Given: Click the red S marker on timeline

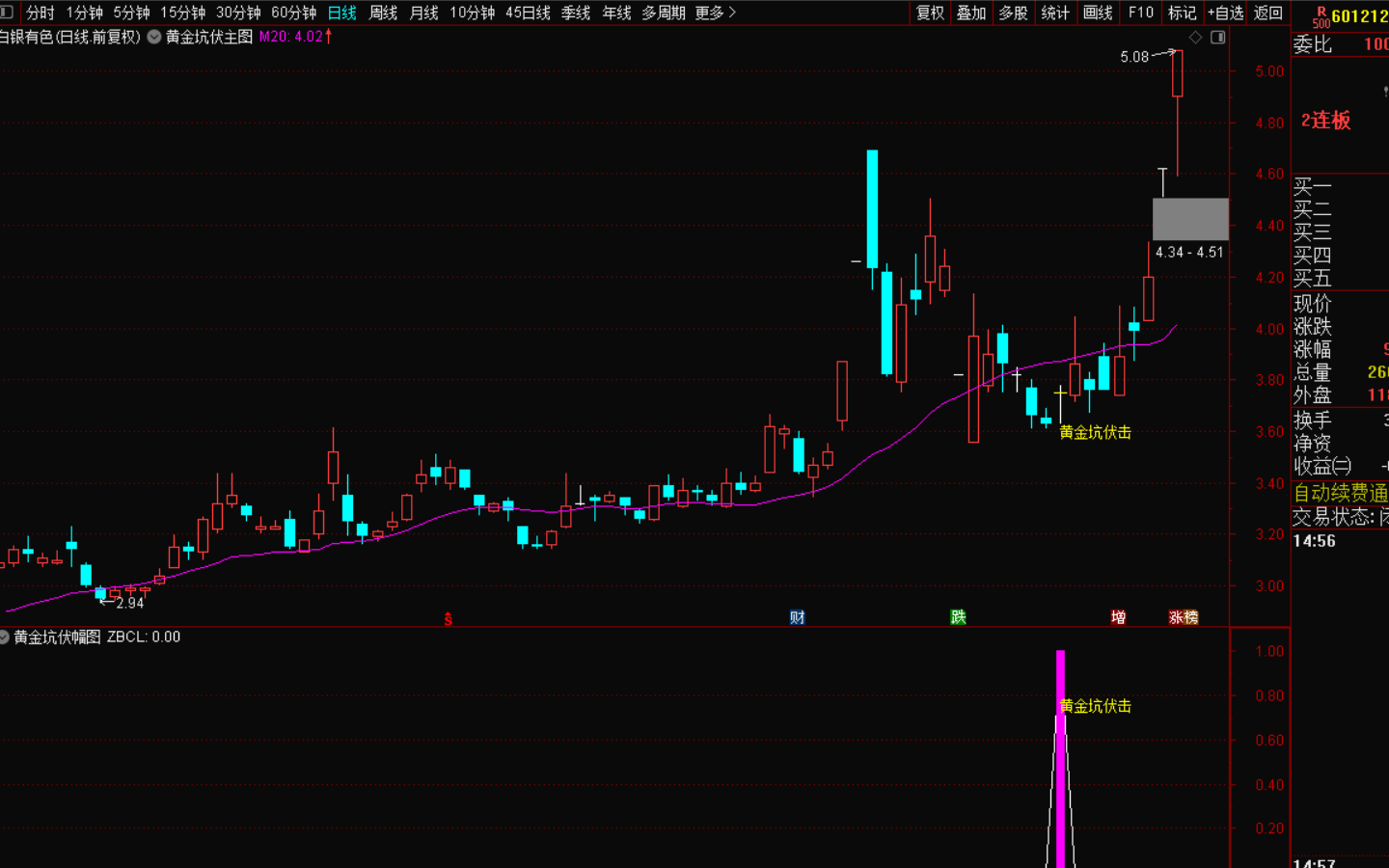Looking at the screenshot, I should point(449,619).
